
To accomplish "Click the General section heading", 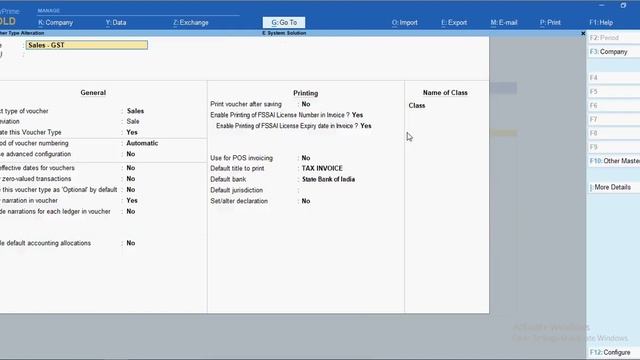I will [93, 93].
